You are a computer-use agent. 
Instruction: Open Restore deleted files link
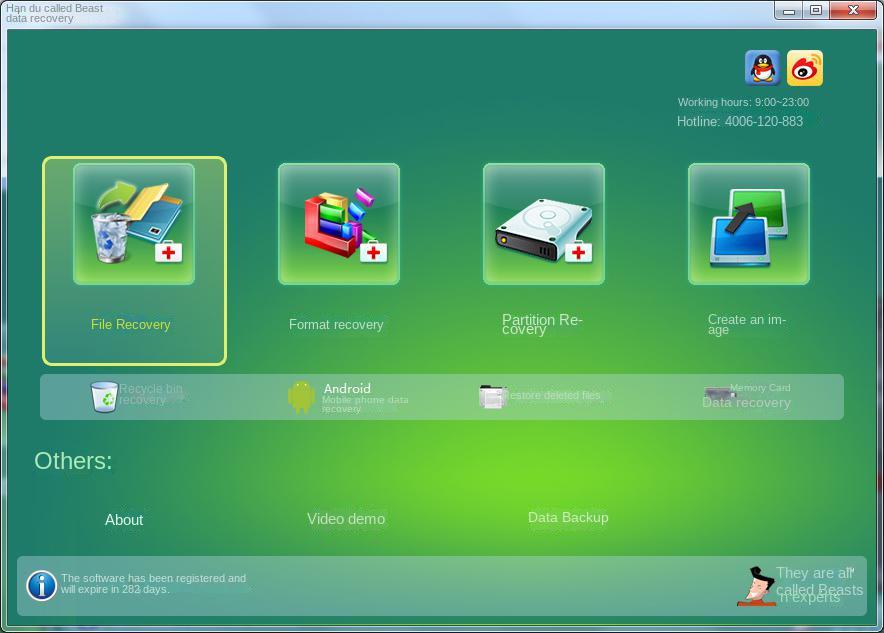[554, 395]
